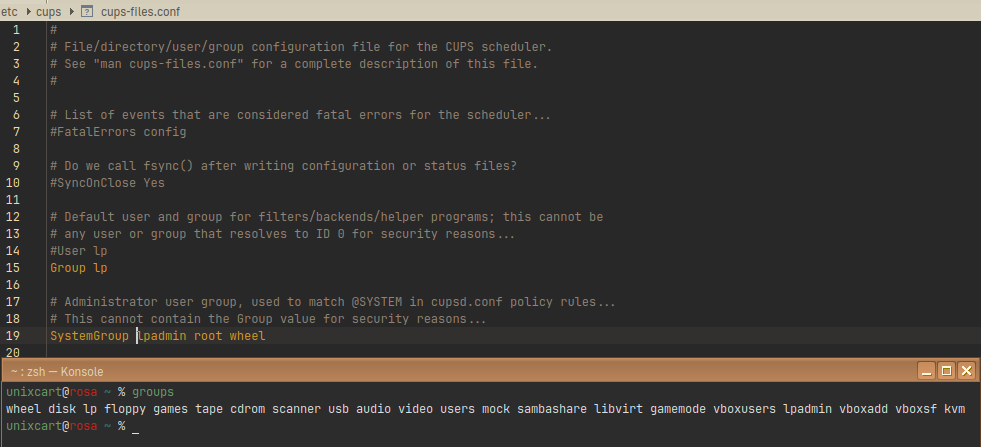This screenshot has height=447, width=981.
Task: Click the file type icon in breadcrumb
Action: tap(87, 10)
